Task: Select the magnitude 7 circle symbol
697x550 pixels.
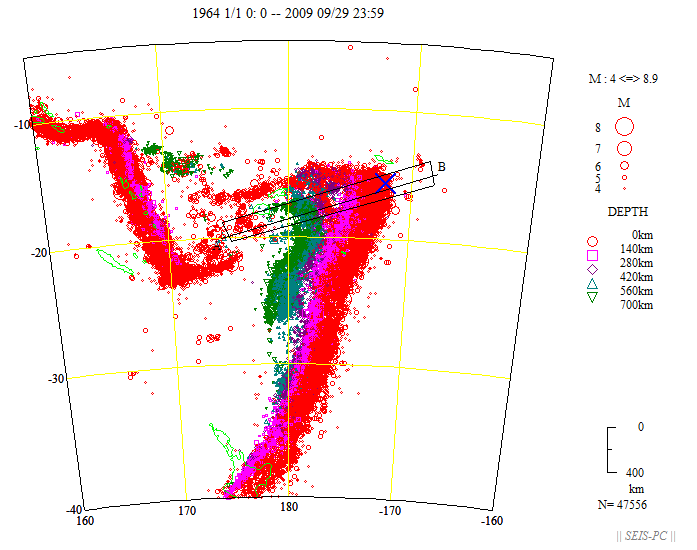Action: coord(624,148)
